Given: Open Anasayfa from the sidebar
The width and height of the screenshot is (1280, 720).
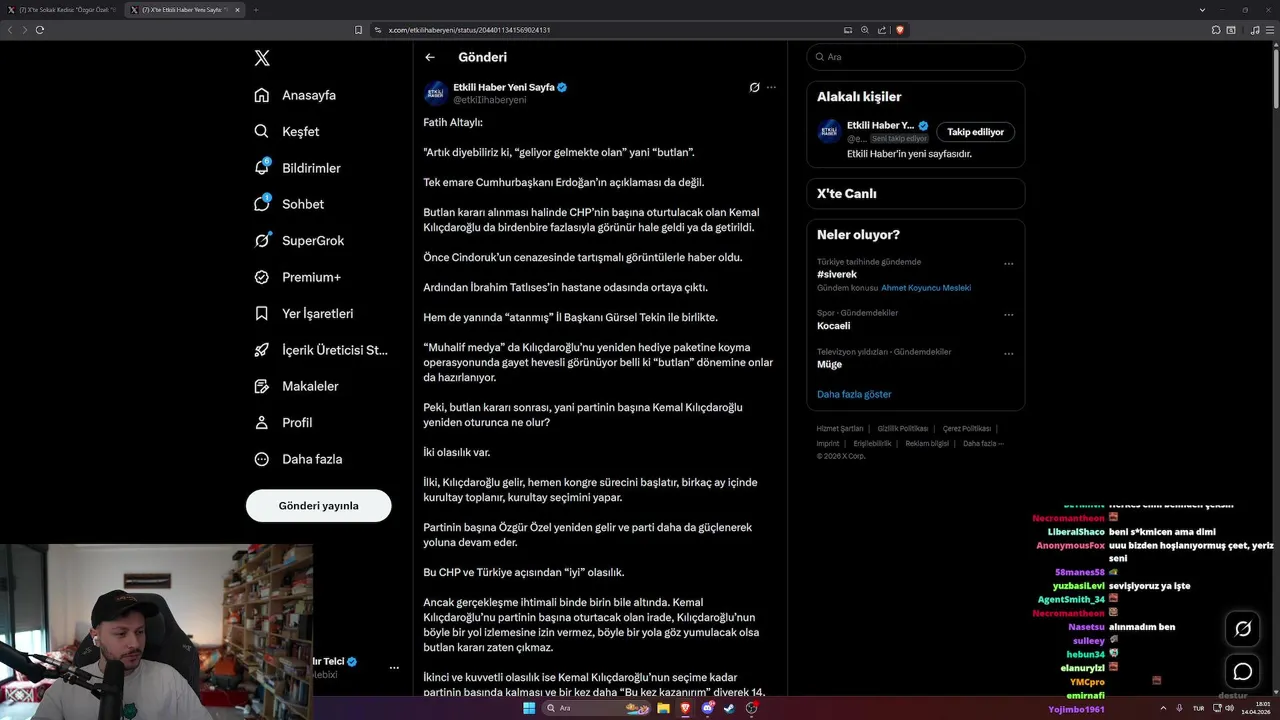Looking at the screenshot, I should 295,95.
